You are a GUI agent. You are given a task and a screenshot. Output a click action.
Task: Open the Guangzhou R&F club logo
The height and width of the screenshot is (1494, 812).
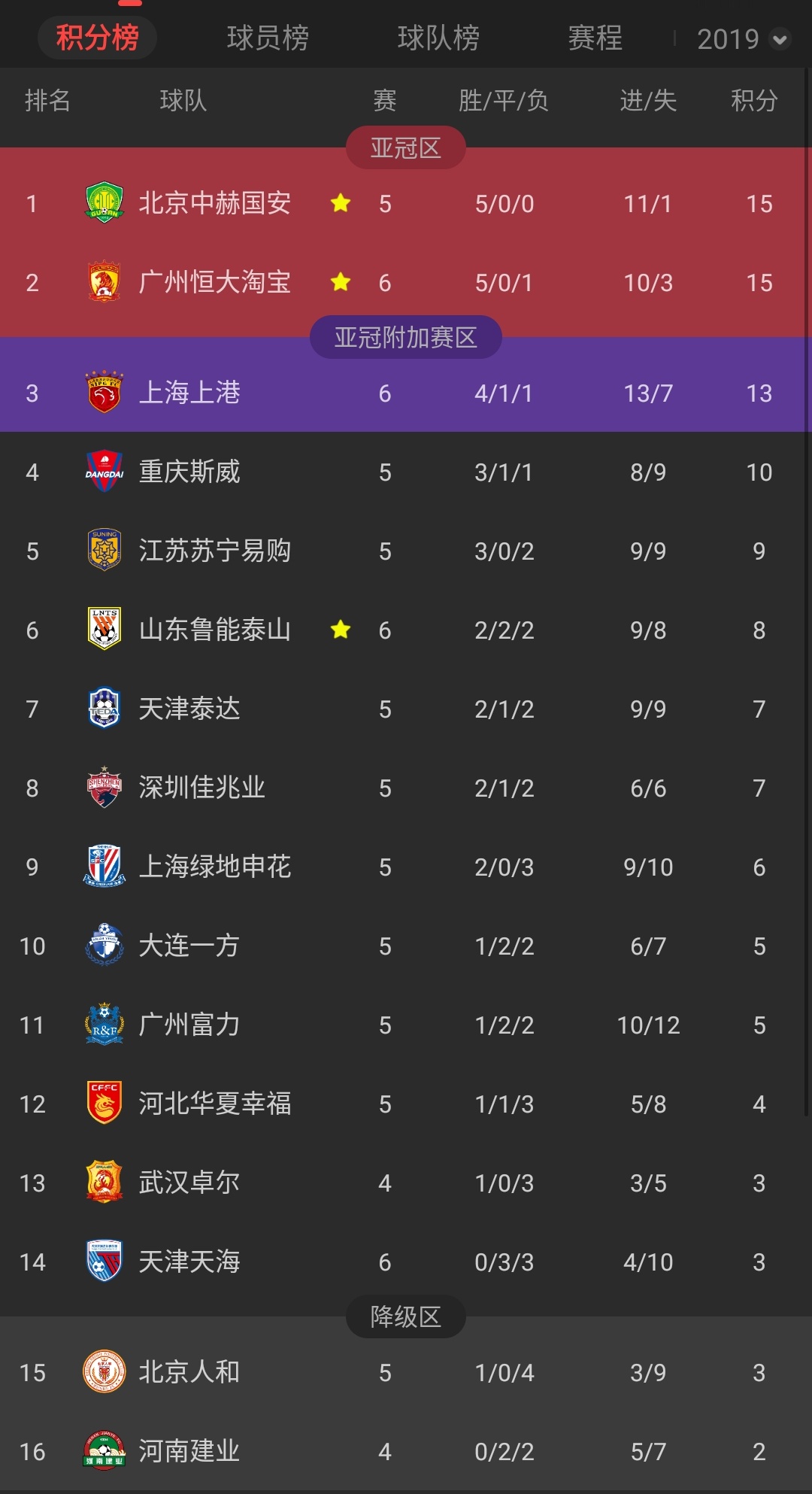[104, 1025]
